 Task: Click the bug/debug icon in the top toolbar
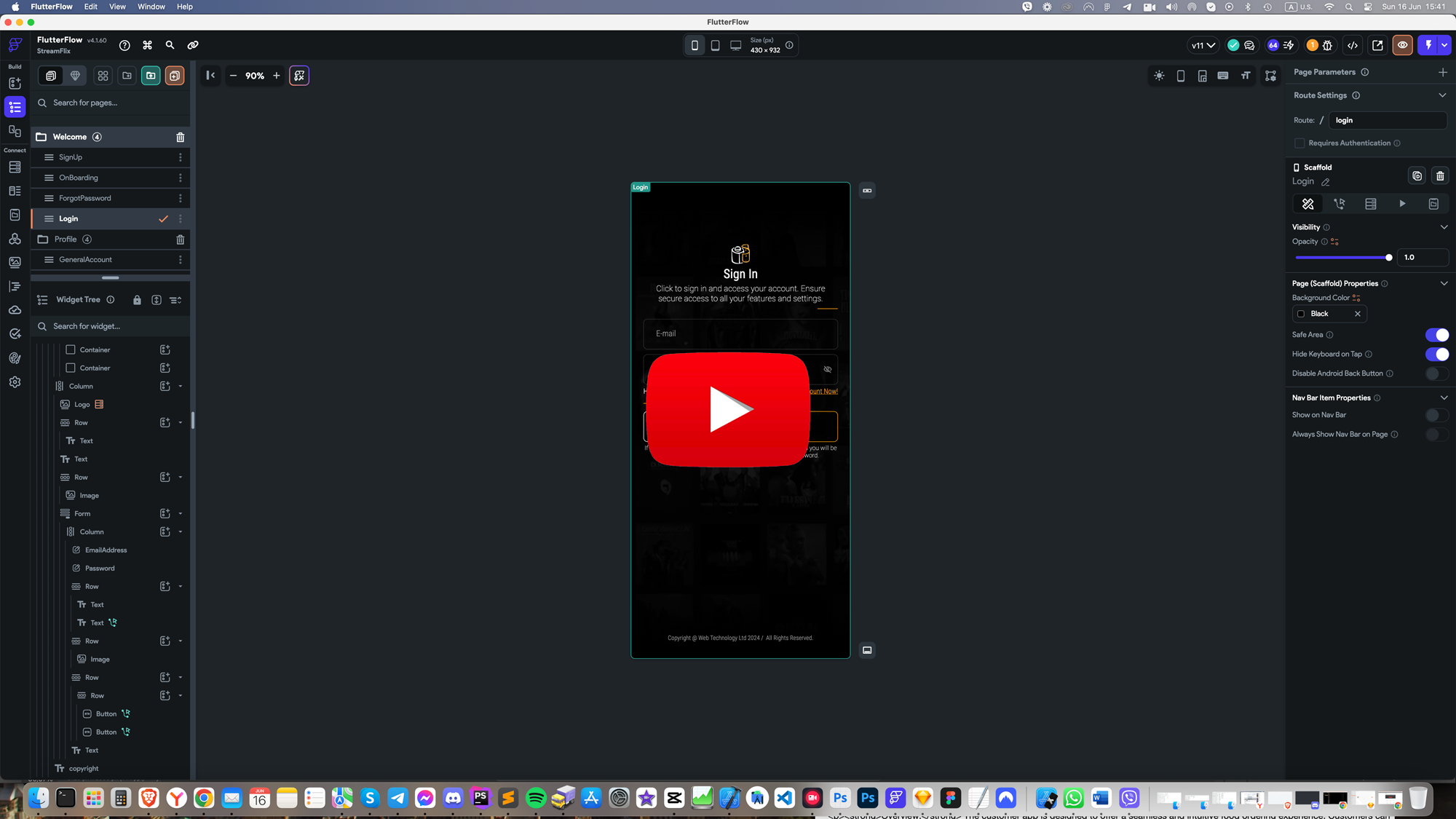tap(1327, 45)
